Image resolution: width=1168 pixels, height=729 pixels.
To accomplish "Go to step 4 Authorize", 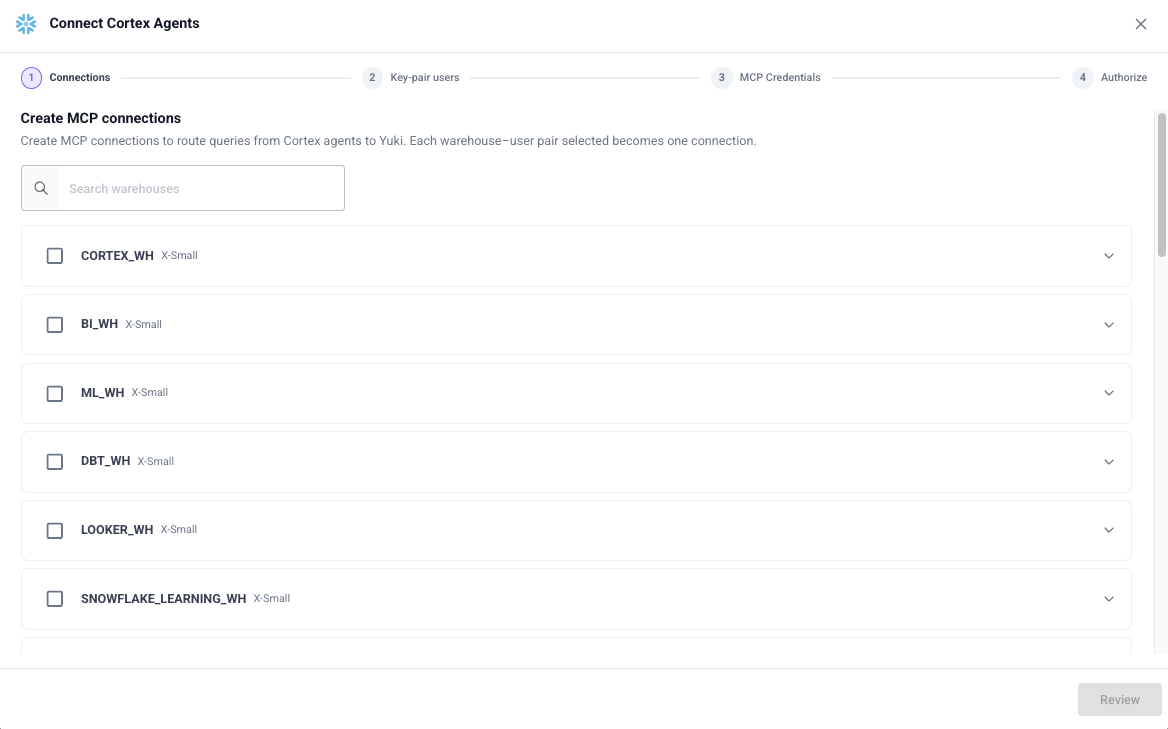I will [1109, 77].
